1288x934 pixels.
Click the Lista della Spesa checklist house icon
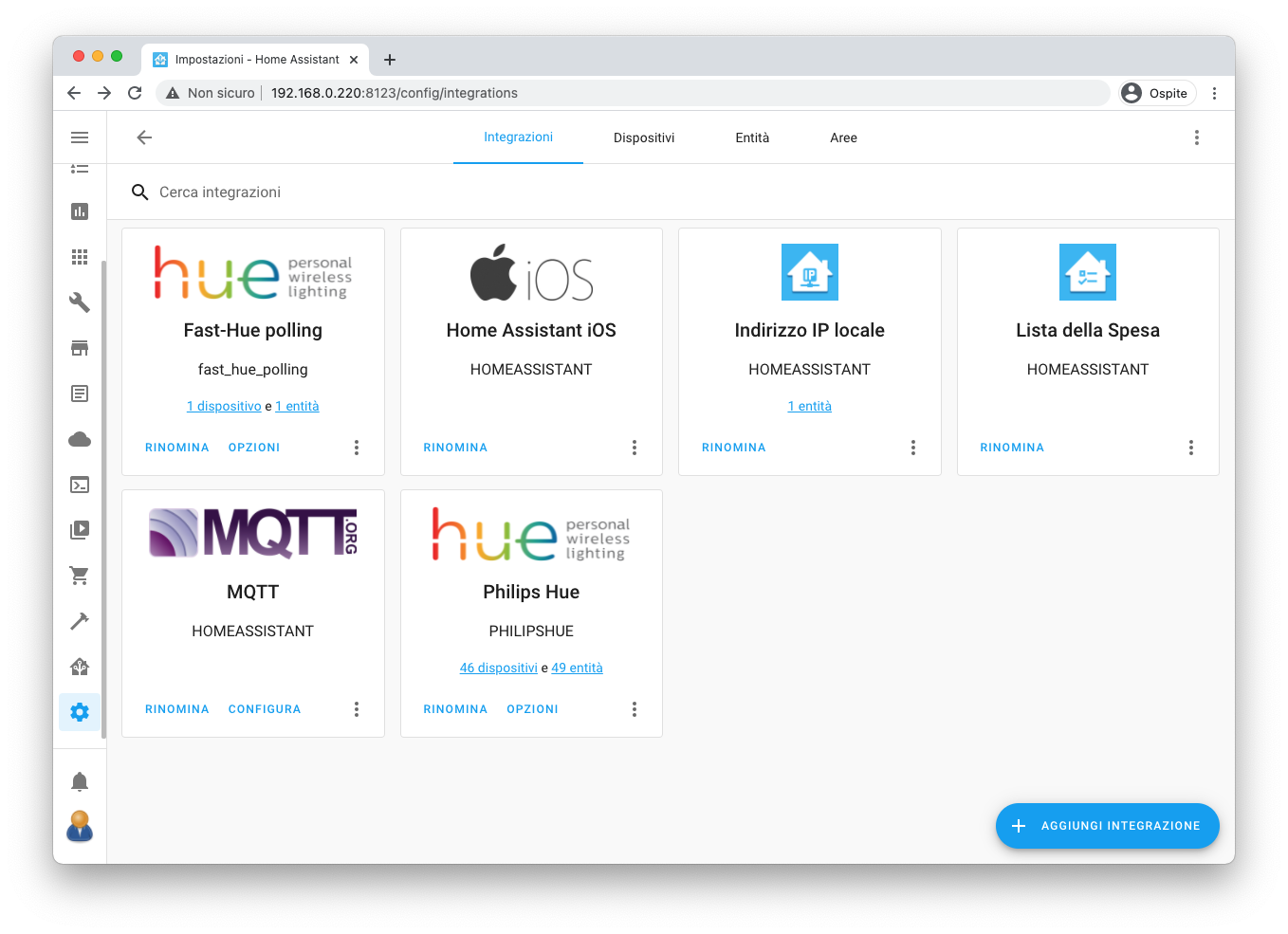pyautogui.click(x=1088, y=272)
